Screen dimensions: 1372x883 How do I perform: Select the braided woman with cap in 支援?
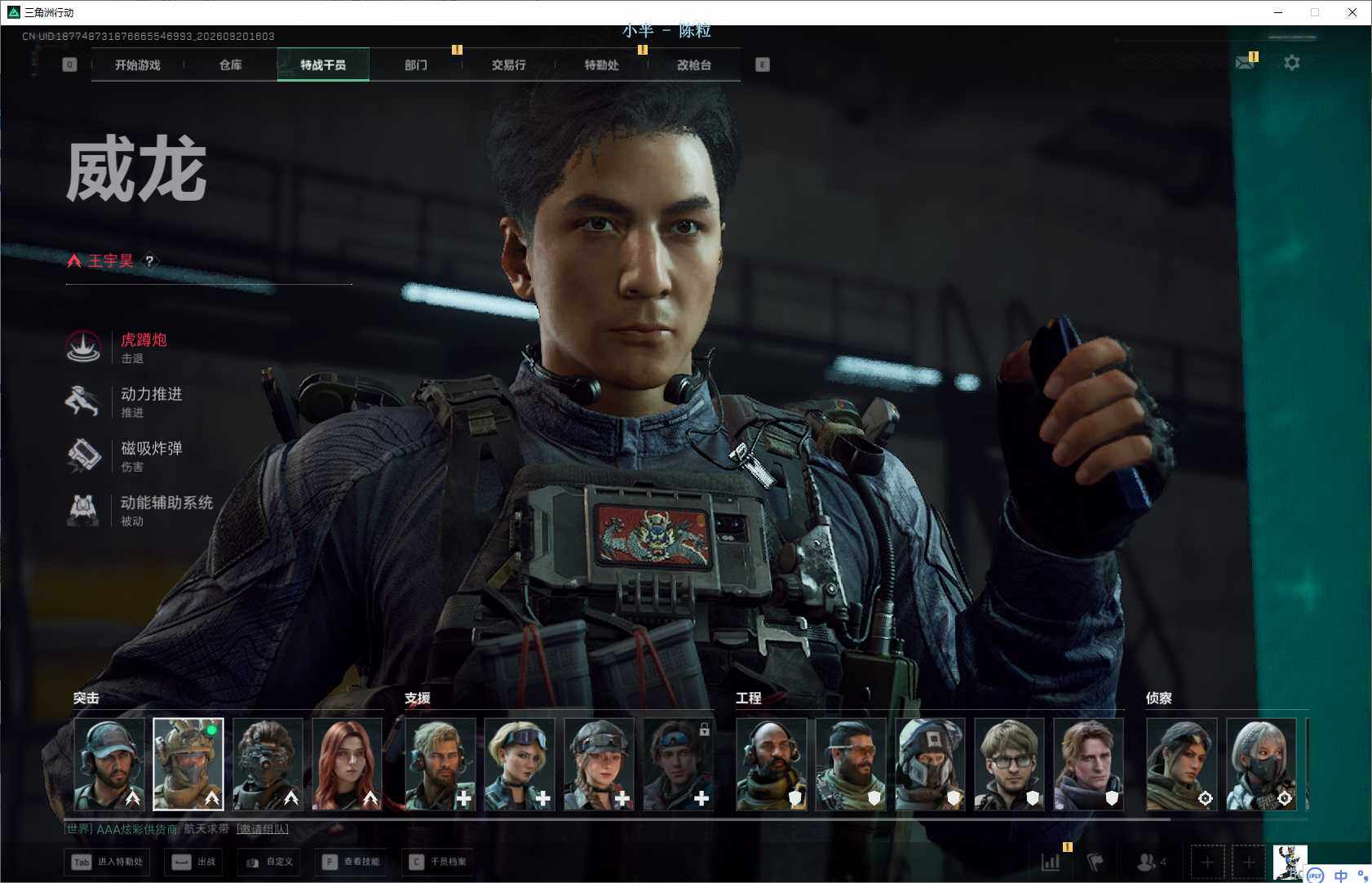[x=599, y=765]
